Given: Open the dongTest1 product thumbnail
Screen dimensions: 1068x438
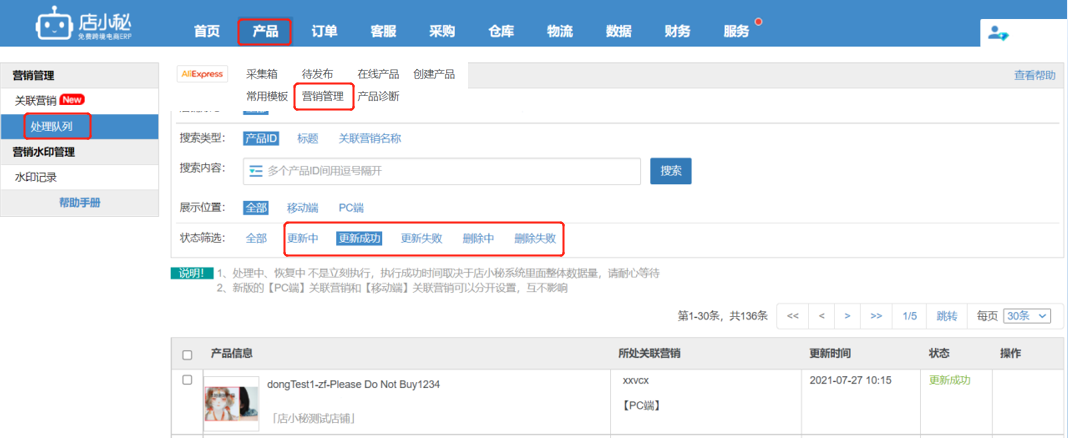Looking at the screenshot, I should [x=231, y=405].
